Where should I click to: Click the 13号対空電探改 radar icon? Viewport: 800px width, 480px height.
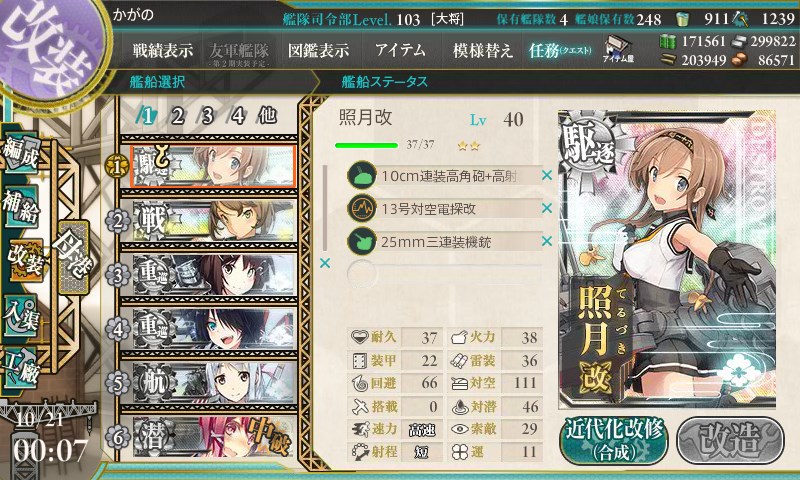coord(362,208)
